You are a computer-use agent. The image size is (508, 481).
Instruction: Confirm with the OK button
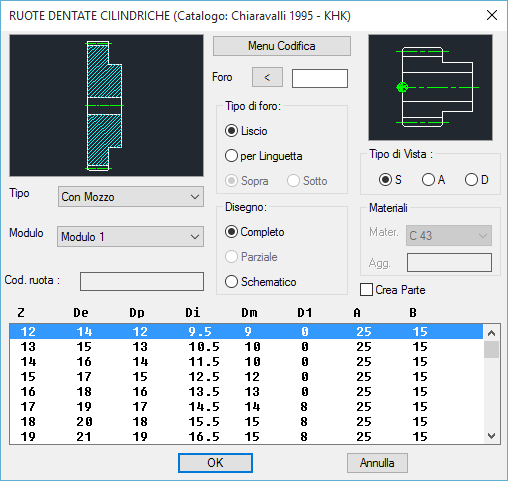tap(215, 463)
